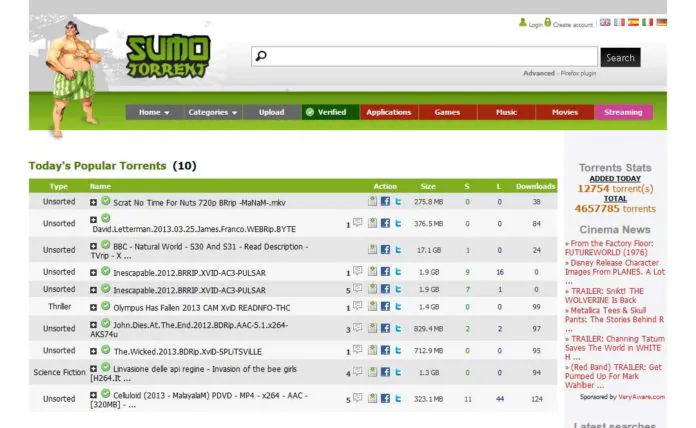Viewport: 696px width, 428px height.
Task: Browse the Applications category
Action: [x=389, y=112]
